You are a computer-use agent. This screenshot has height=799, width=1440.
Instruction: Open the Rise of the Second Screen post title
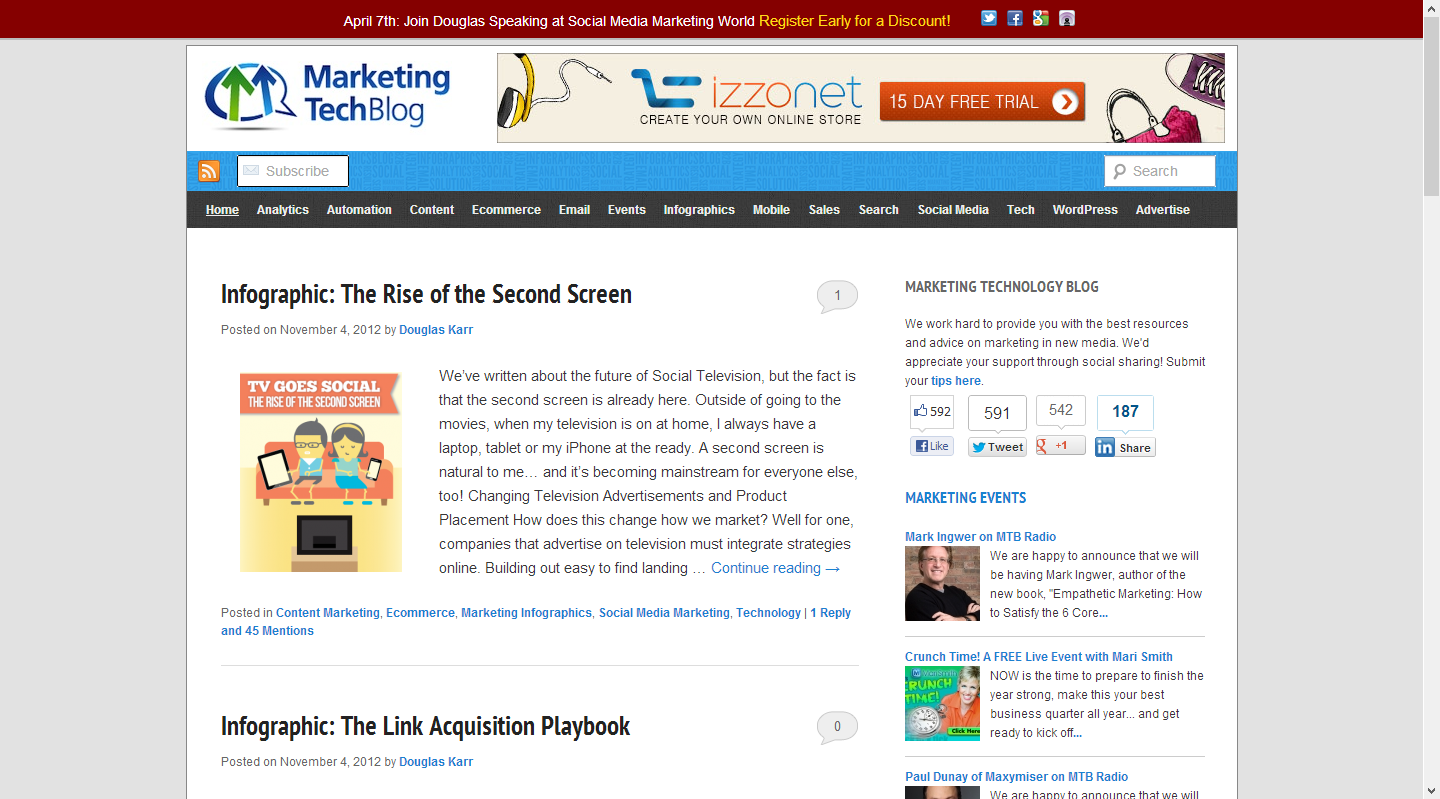[426, 295]
